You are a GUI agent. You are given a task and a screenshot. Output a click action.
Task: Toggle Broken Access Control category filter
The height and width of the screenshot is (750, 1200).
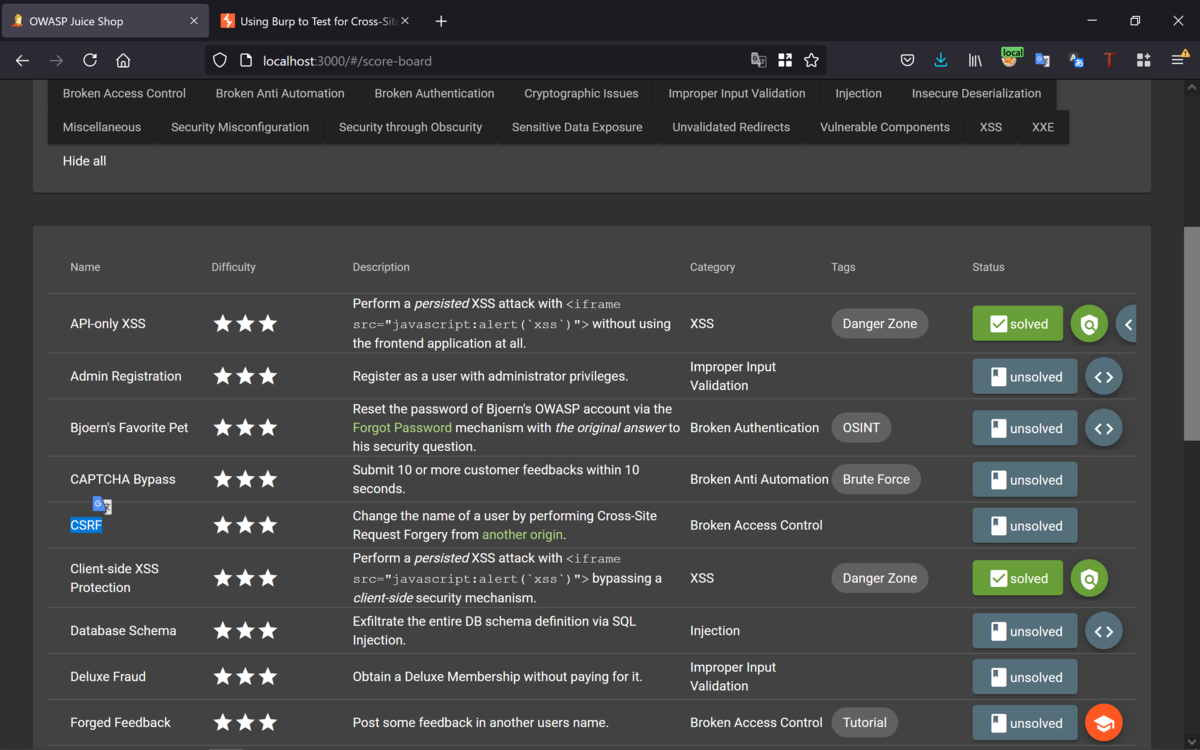(124, 93)
